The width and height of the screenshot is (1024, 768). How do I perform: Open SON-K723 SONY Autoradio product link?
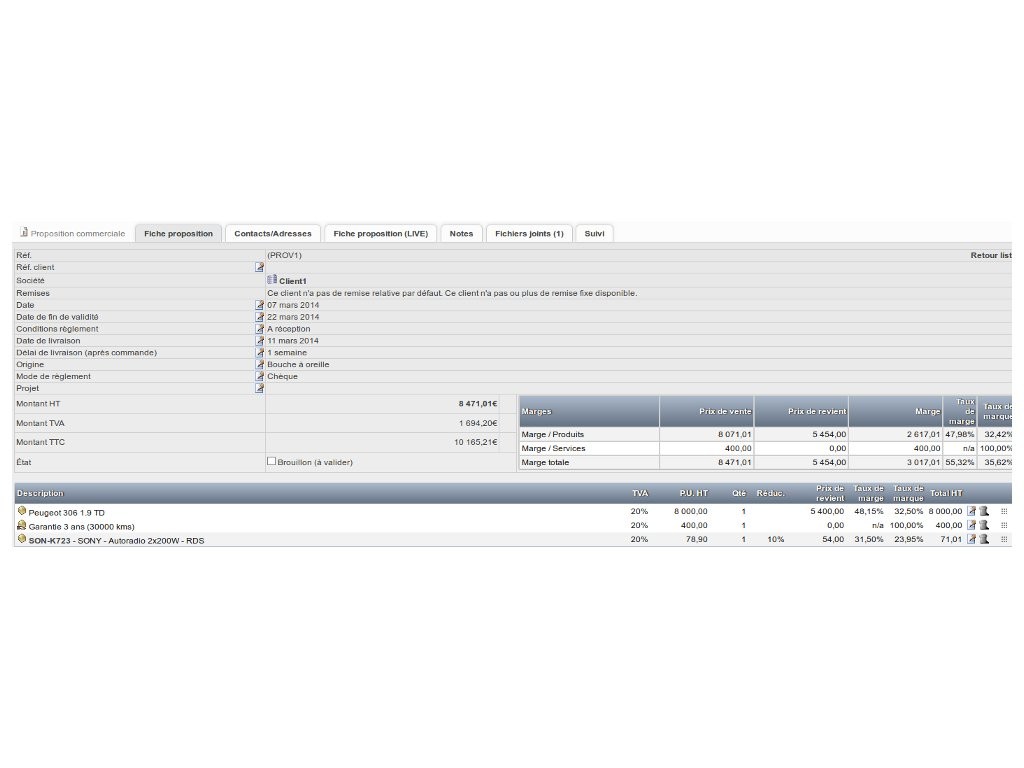click(116, 541)
